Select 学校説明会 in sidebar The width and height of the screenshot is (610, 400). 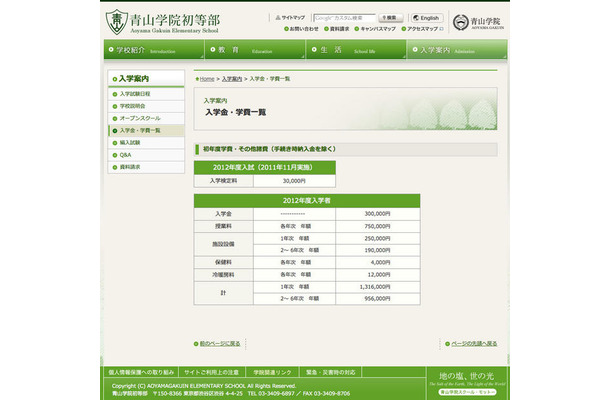[x=146, y=106]
